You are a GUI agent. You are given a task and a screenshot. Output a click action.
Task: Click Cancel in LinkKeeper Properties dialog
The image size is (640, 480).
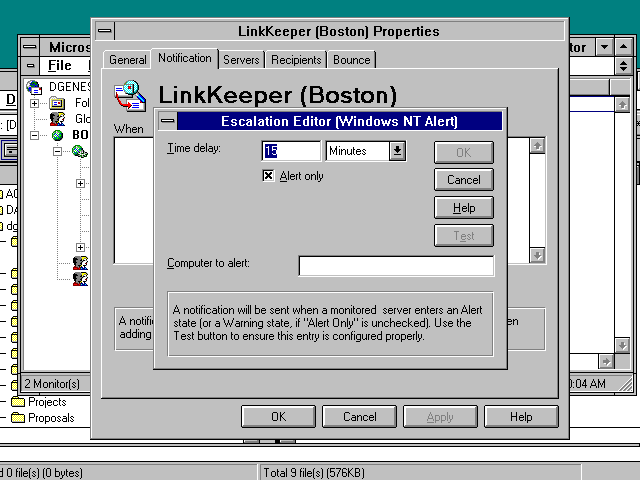[x=360, y=417]
